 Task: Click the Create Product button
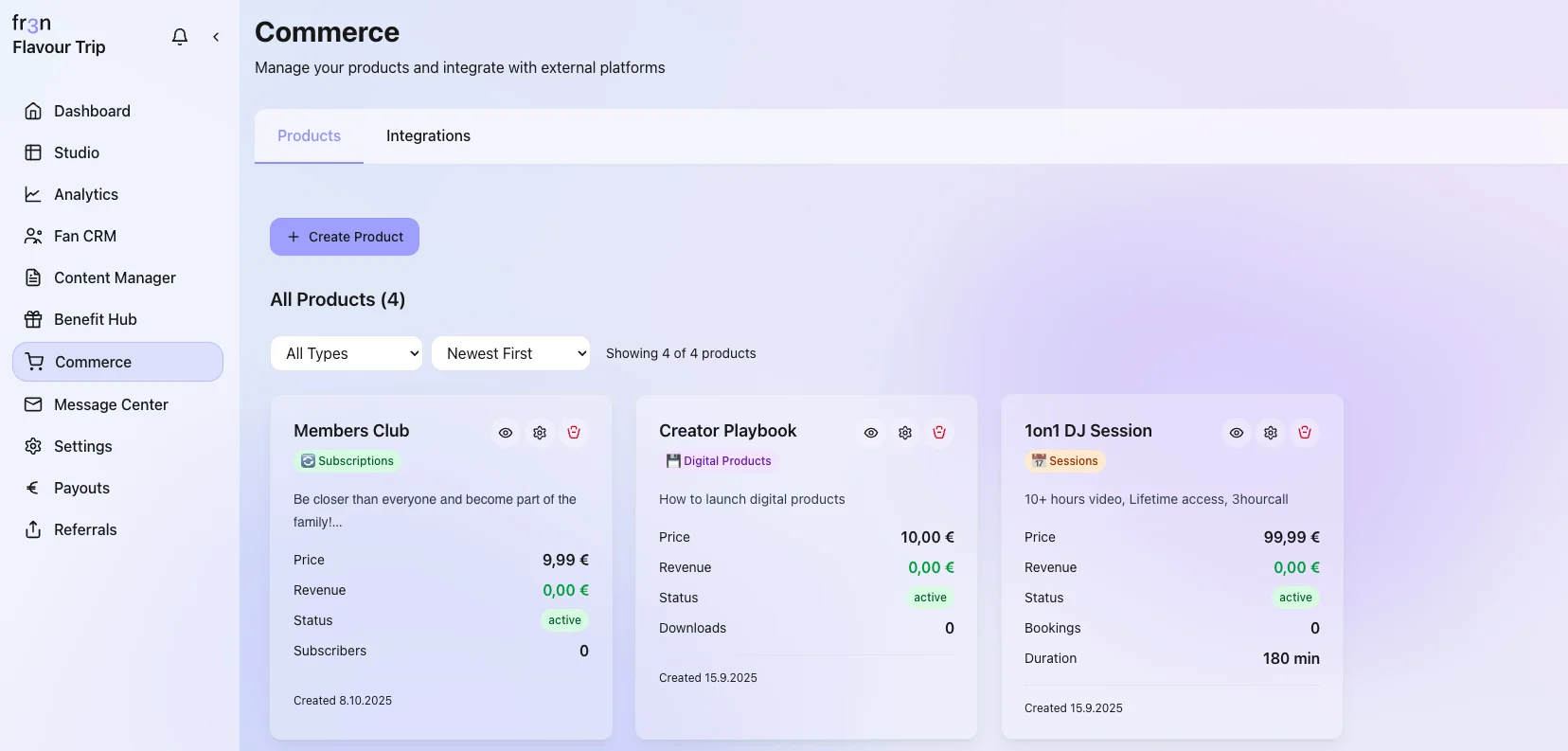(x=345, y=237)
